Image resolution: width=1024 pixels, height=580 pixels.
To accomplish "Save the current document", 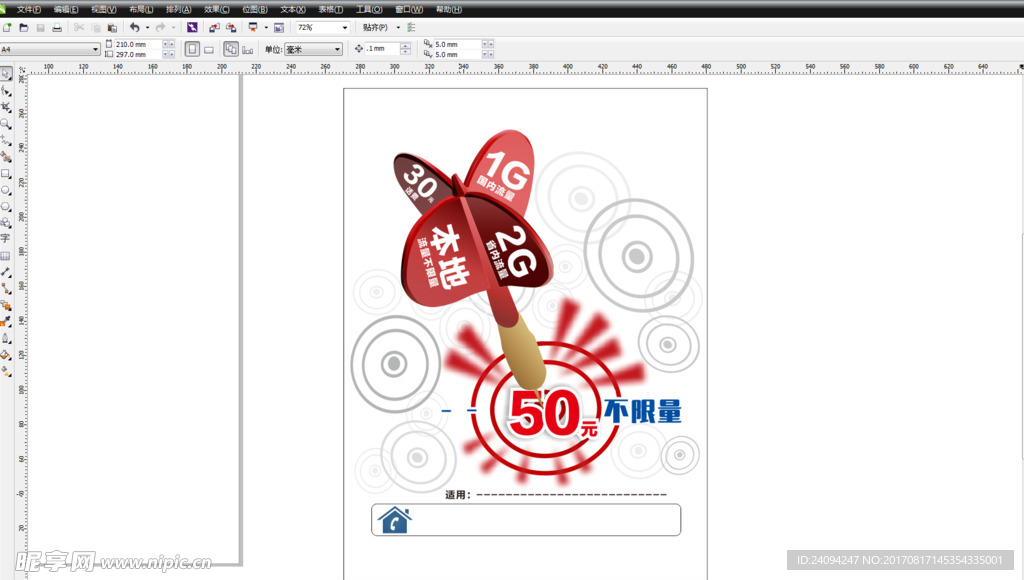I will point(40,27).
